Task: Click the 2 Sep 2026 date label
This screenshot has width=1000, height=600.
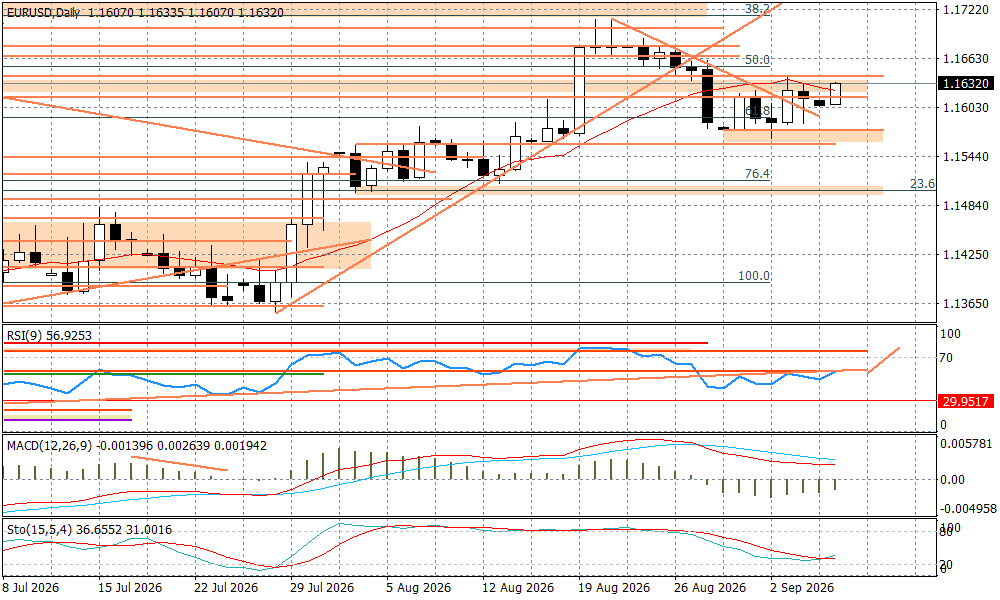Action: click(802, 588)
